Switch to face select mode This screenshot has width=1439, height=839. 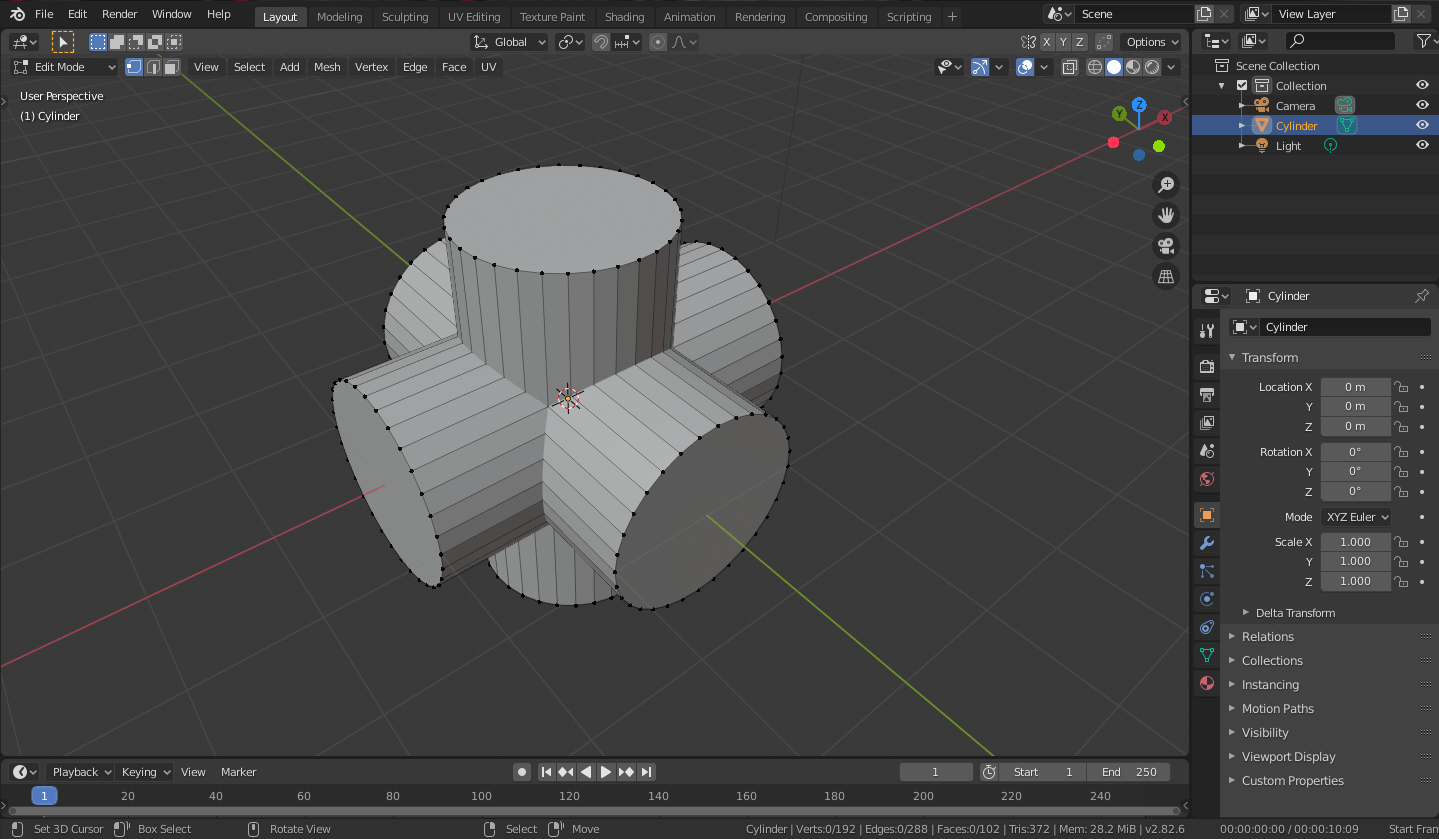pyautogui.click(x=172, y=67)
